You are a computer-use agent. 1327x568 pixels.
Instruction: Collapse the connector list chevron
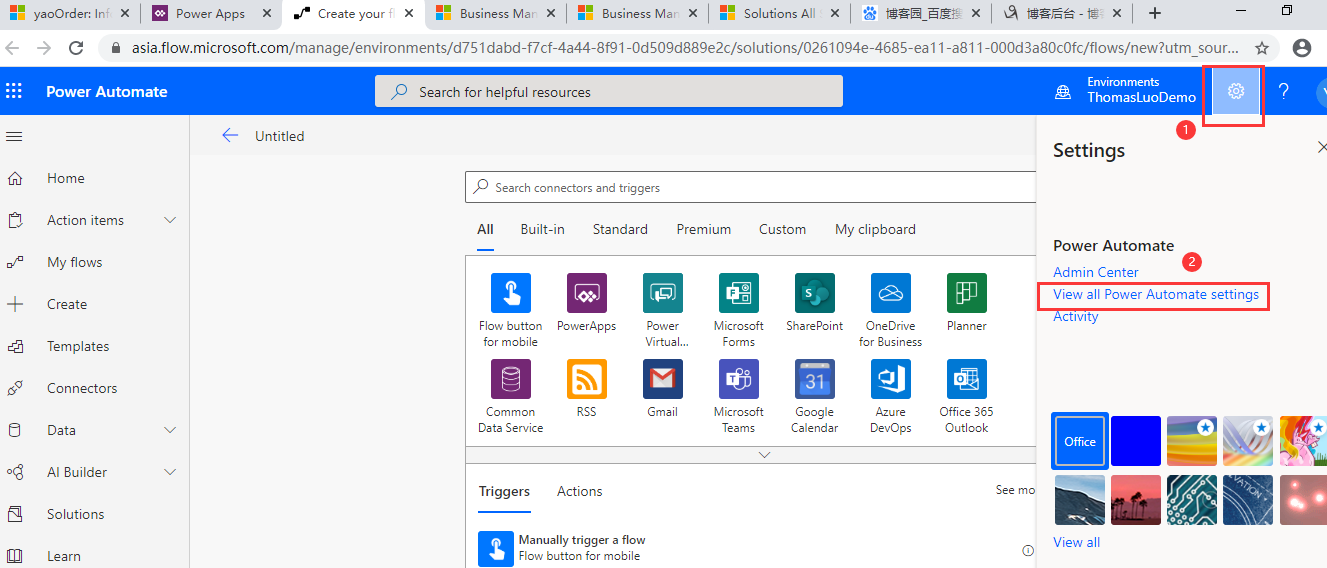(764, 454)
